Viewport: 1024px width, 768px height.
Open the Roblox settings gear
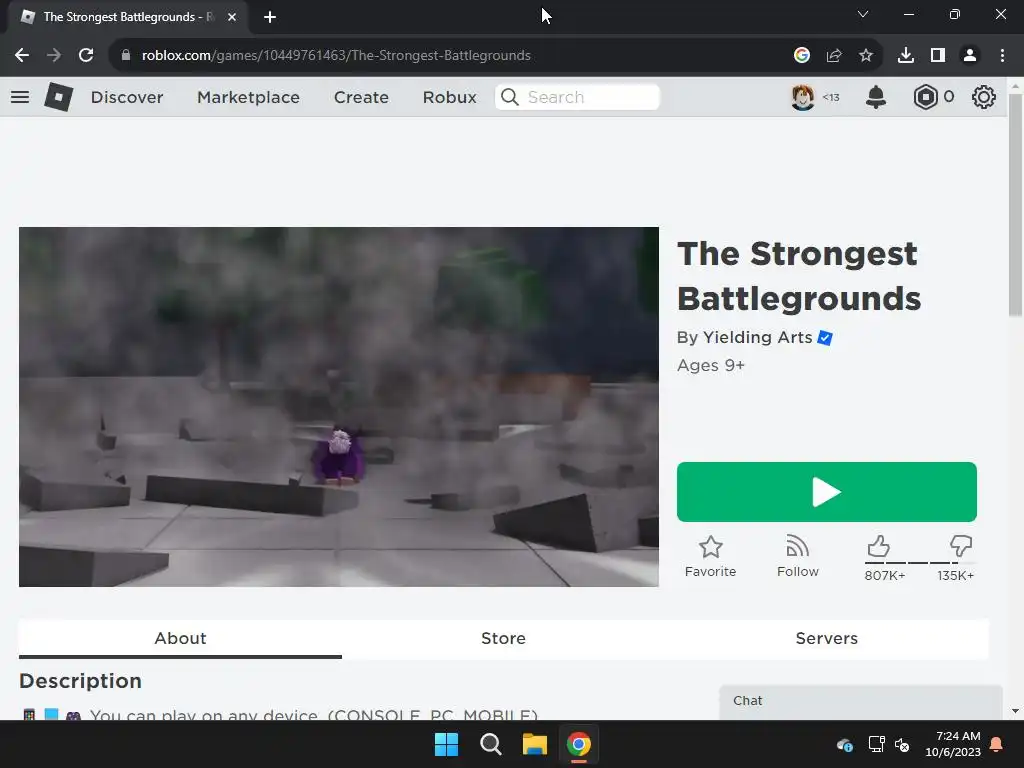pyautogui.click(x=984, y=97)
